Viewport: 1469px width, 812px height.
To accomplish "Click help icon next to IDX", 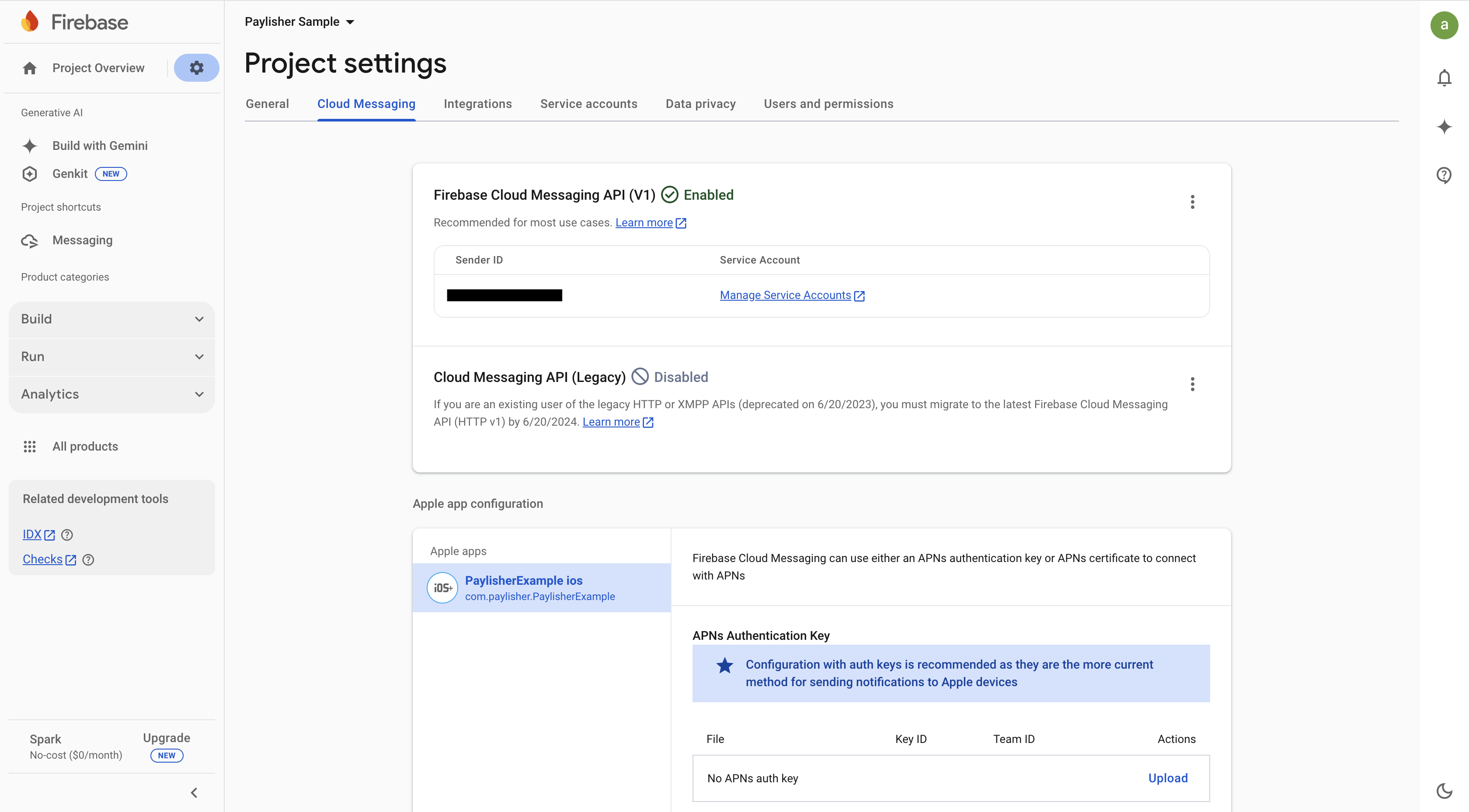I will click(x=67, y=535).
